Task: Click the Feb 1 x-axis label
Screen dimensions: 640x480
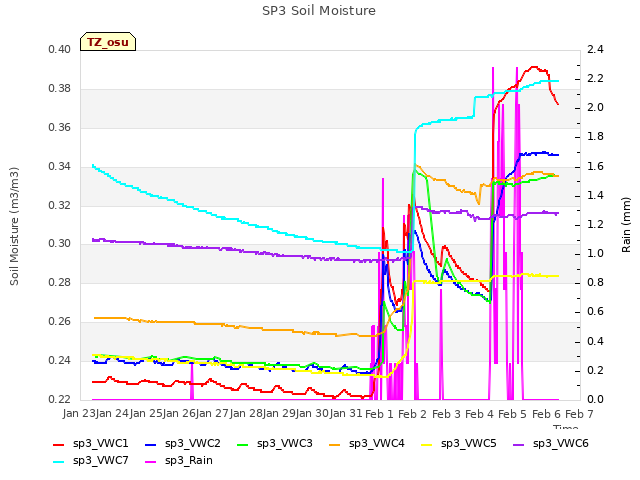Action: 379,414
